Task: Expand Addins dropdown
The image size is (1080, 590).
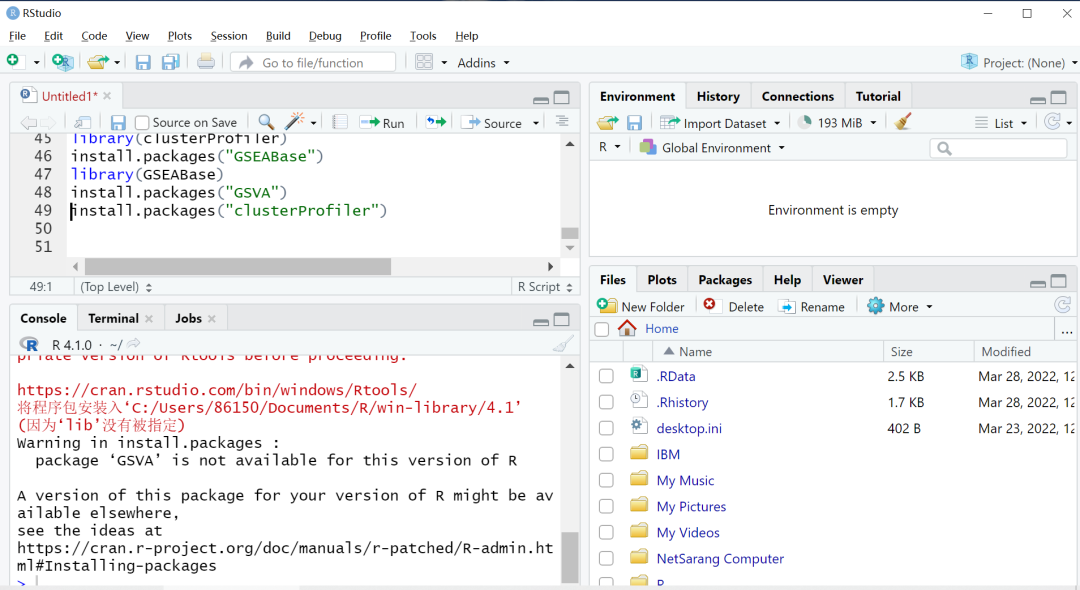Action: tap(484, 63)
